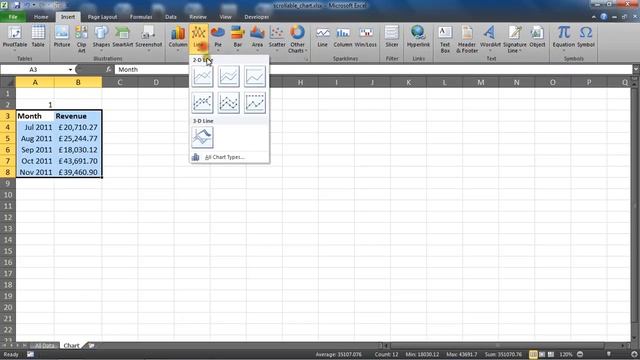This screenshot has height=360, width=640.
Task: Open the Screenshot tool dropdown
Action: click(149, 38)
